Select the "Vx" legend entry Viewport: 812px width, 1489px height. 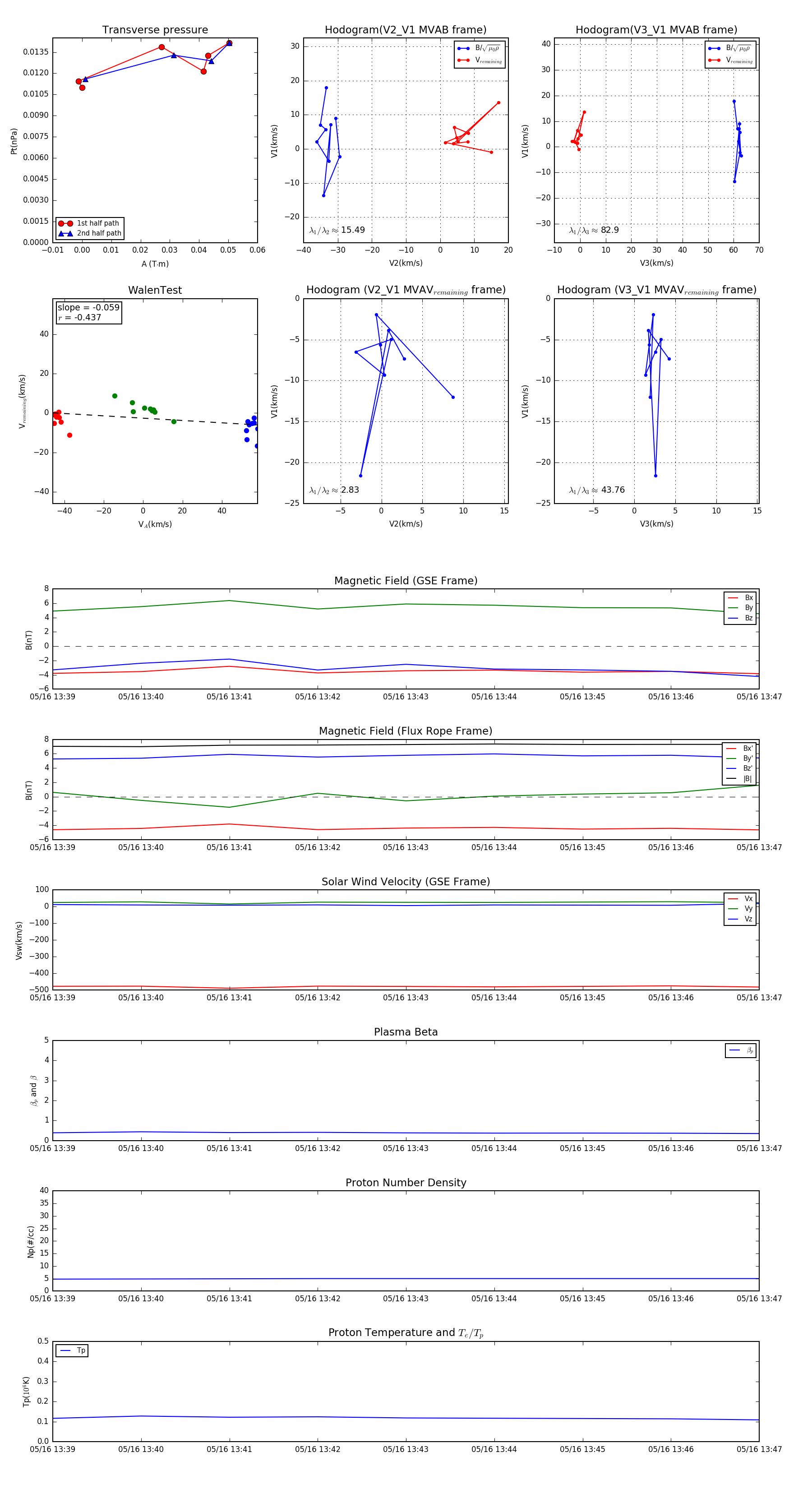point(740,899)
